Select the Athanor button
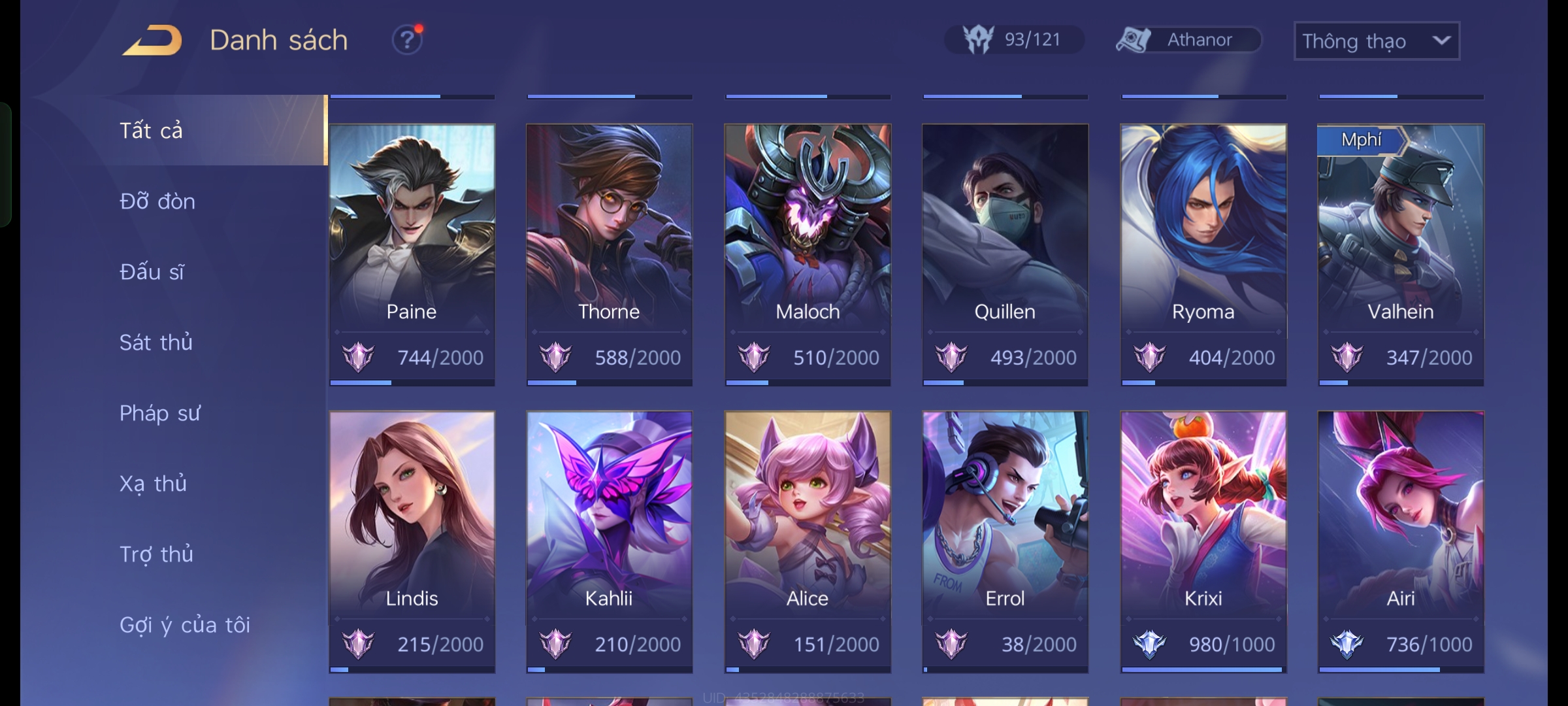The image size is (1568, 706). click(1189, 40)
